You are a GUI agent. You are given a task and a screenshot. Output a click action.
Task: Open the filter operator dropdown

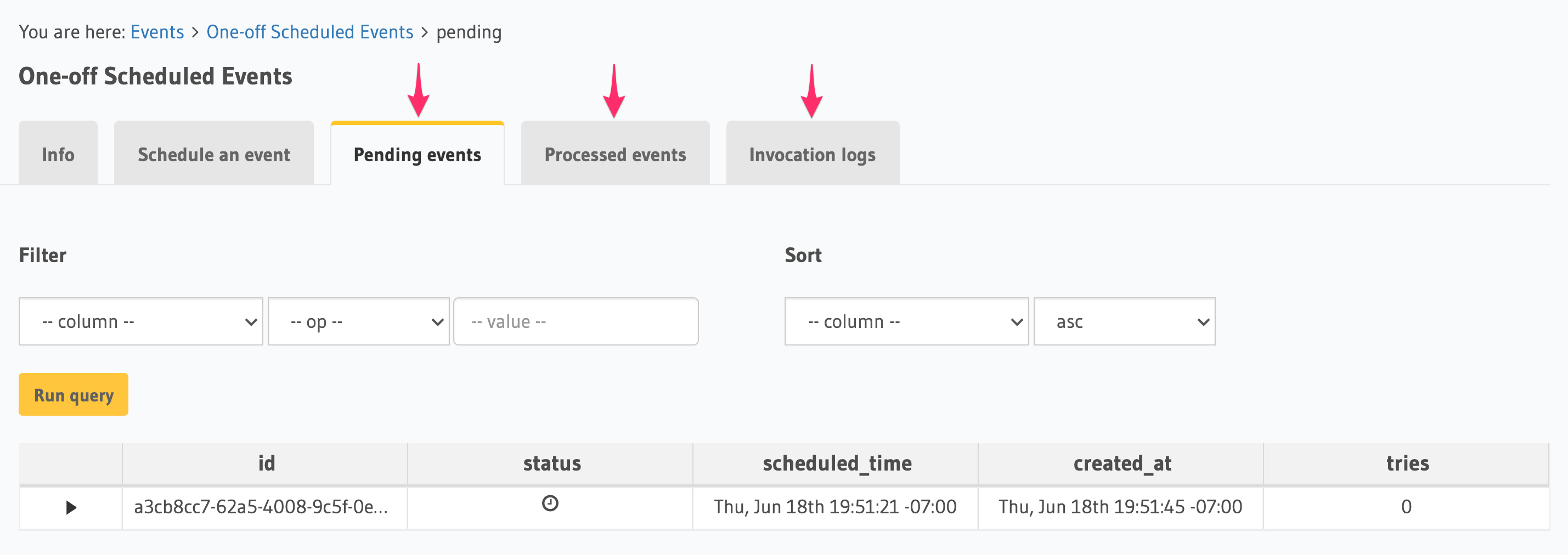(x=358, y=321)
